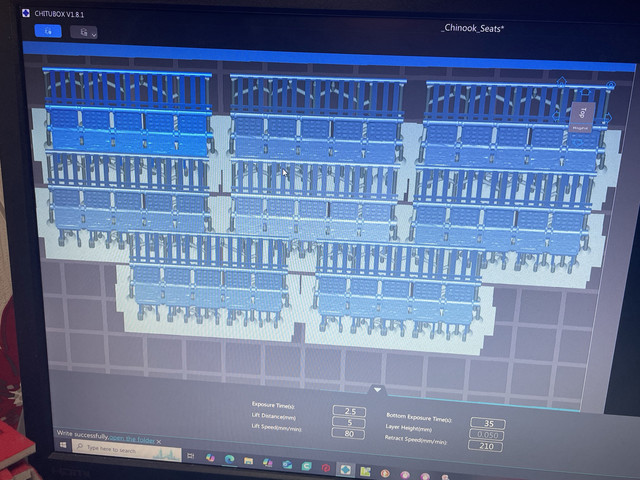Click the view cube right arrow
Viewport: 640px width, 480px height.
608,117
